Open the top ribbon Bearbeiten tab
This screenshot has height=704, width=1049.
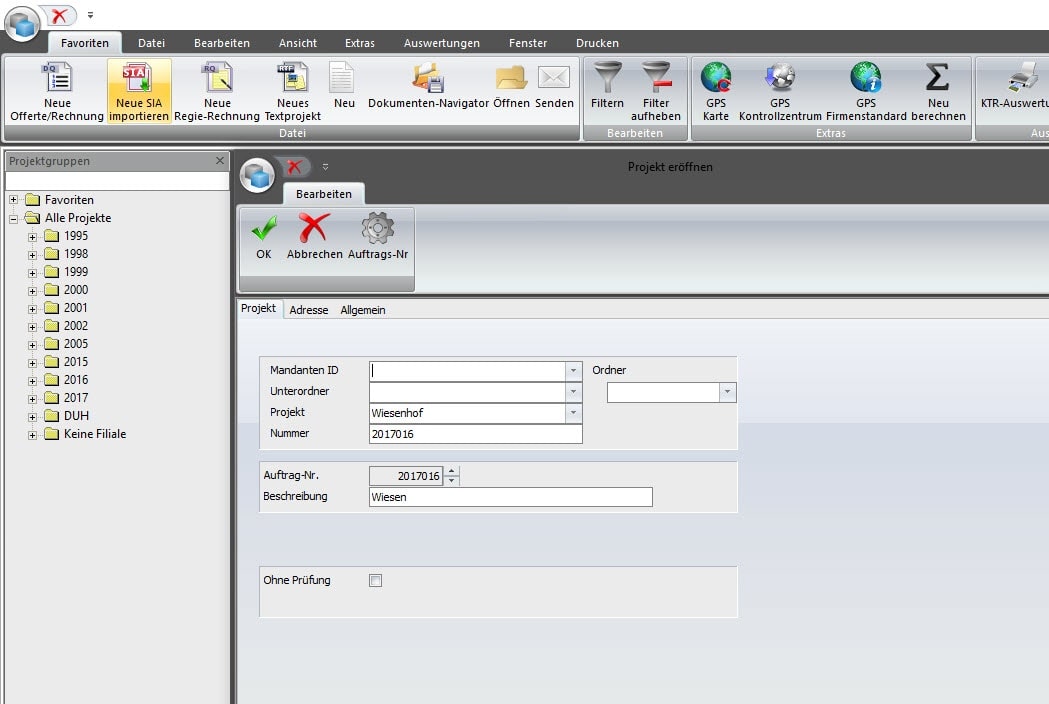(x=222, y=43)
